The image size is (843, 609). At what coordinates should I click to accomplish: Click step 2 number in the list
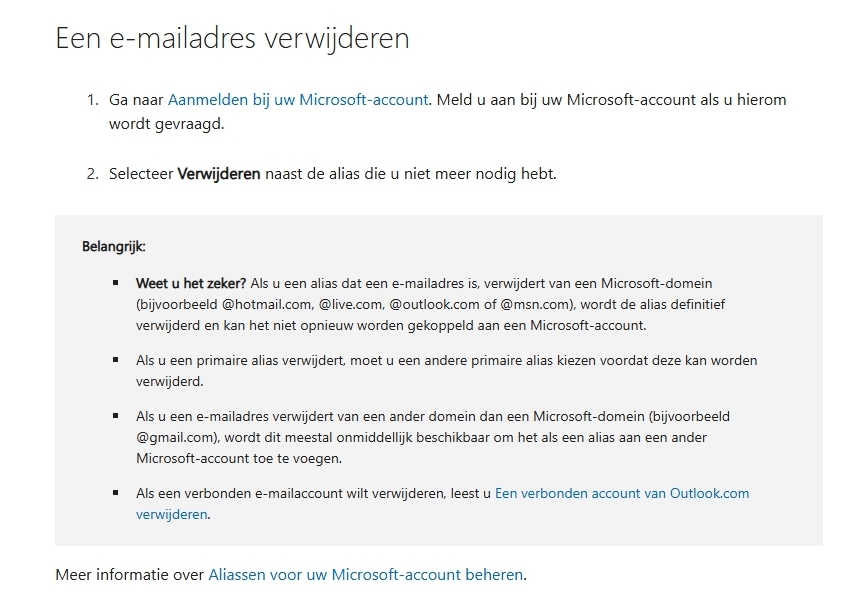pos(92,174)
